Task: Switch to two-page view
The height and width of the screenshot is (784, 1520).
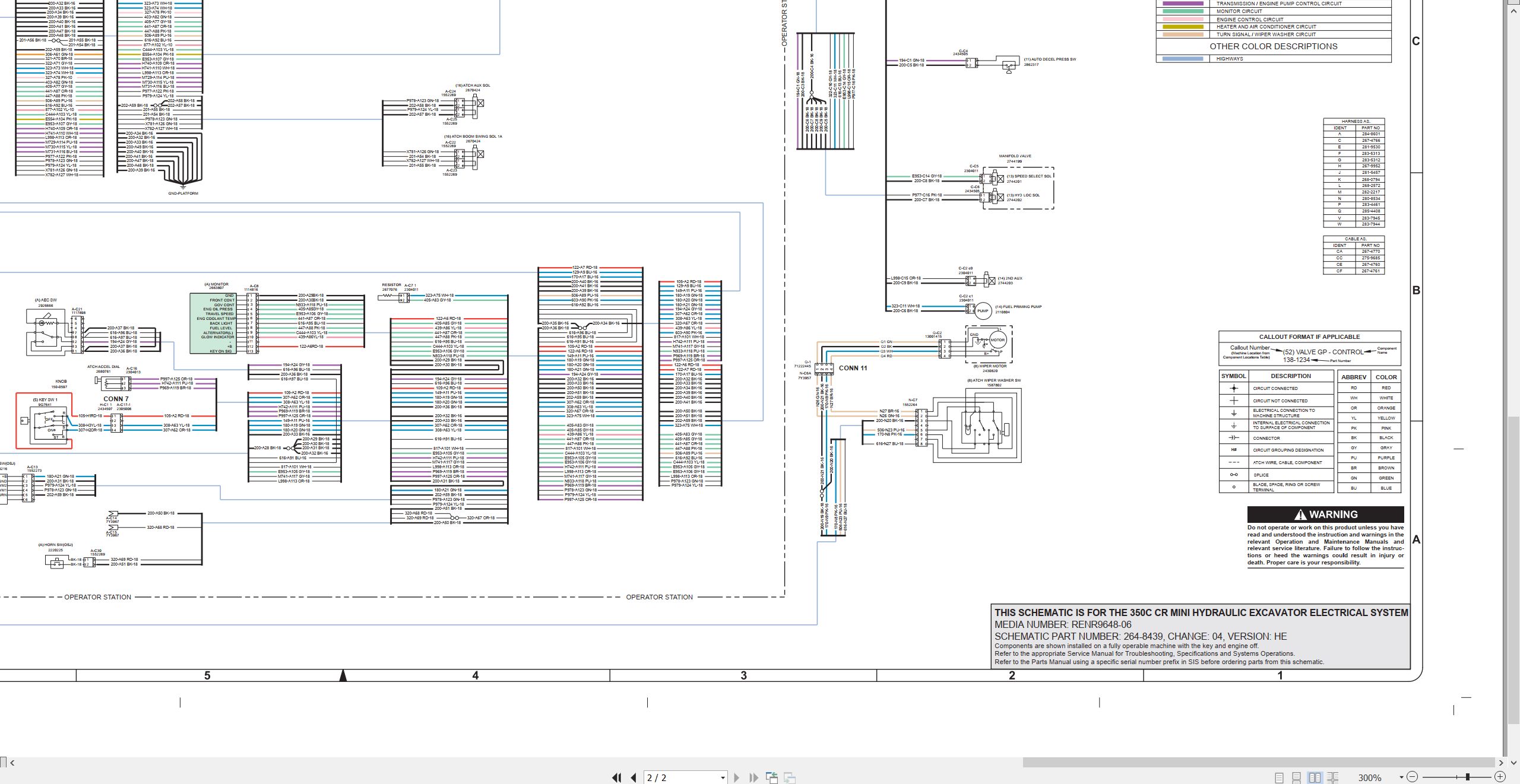Action: click(1315, 777)
